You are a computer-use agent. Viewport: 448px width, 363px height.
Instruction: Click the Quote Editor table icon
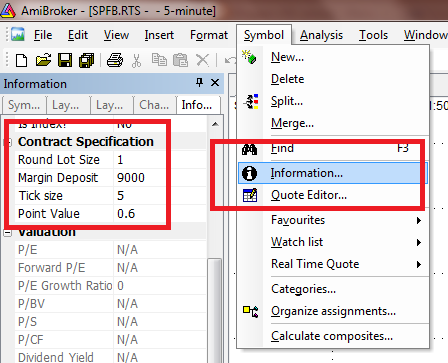click(x=250, y=195)
